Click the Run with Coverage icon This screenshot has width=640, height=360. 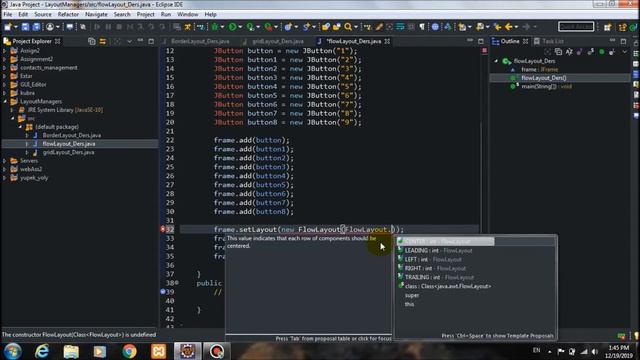(x=250, y=27)
